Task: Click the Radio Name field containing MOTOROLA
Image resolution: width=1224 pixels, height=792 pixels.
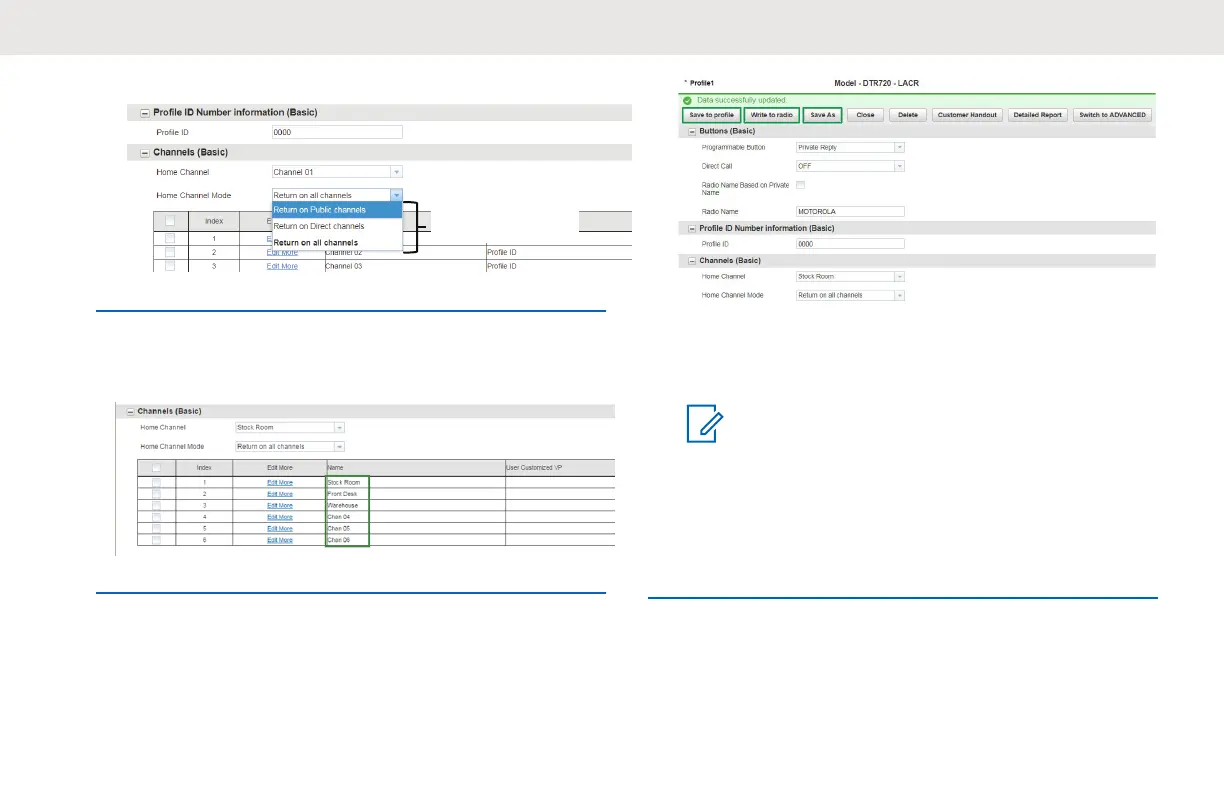Action: (x=850, y=211)
